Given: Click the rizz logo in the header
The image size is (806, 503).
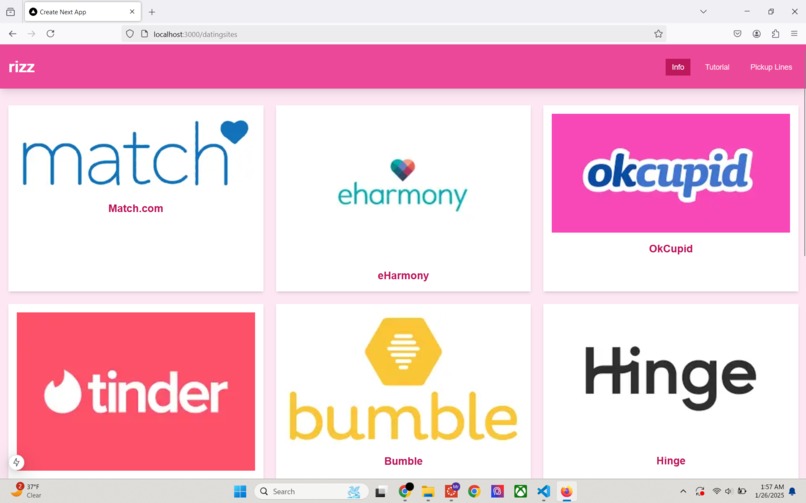Looking at the screenshot, I should tap(22, 67).
